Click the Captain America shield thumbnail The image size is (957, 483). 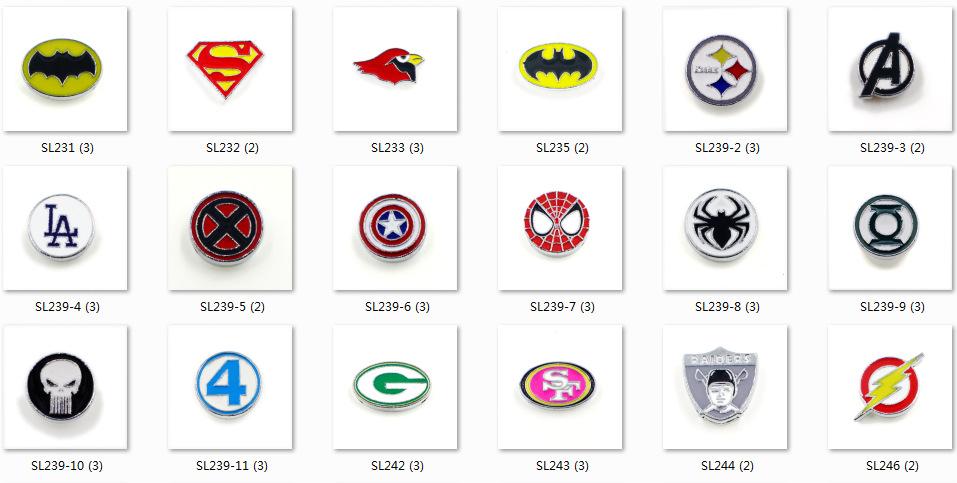click(395, 228)
